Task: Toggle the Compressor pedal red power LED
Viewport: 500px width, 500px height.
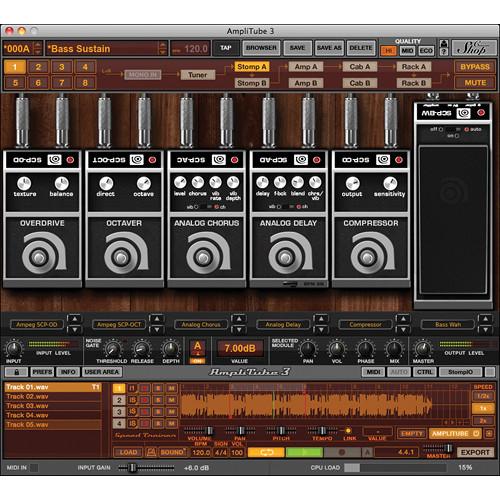Action: (399, 160)
